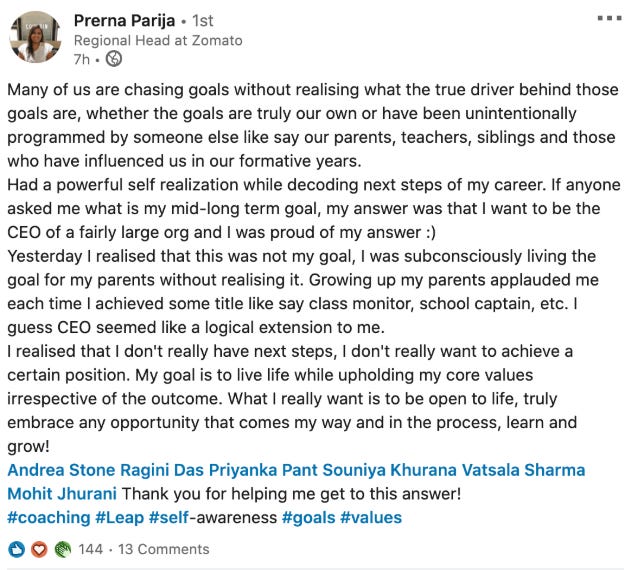Open the #values hashtag
631x570 pixels.
point(371,517)
